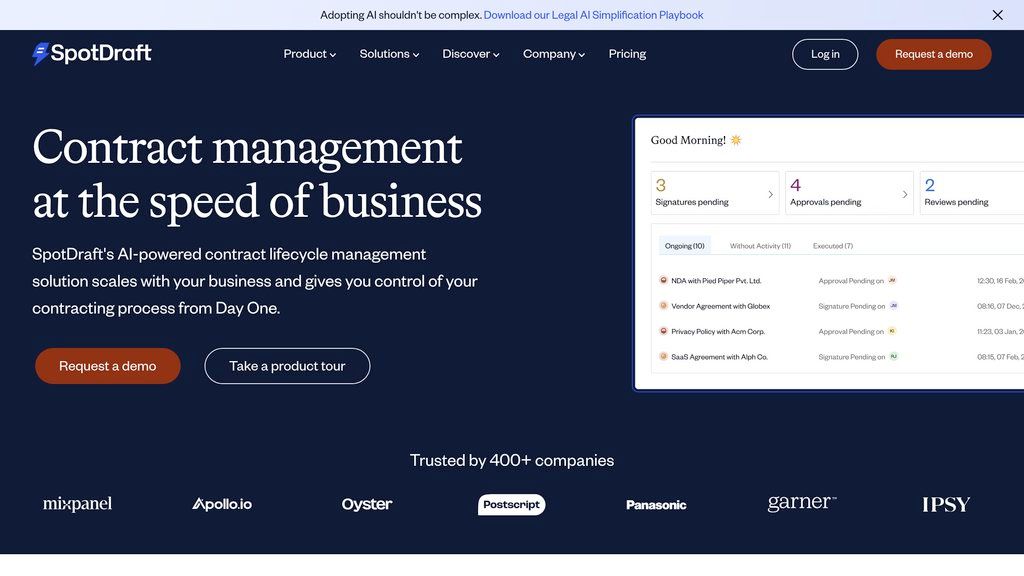The width and height of the screenshot is (1024, 576).
Task: Click status icon beside Vendor Agreement with Globex
Action: 664,306
